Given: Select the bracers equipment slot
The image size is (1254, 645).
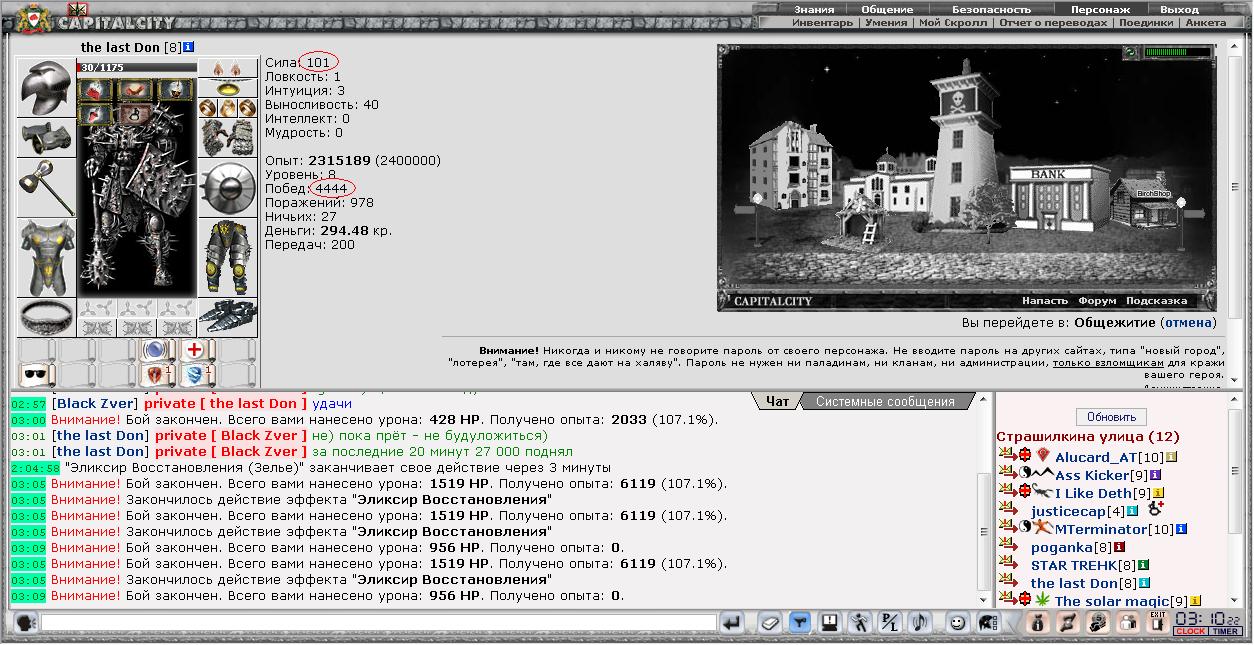Looking at the screenshot, I should (x=46, y=138).
